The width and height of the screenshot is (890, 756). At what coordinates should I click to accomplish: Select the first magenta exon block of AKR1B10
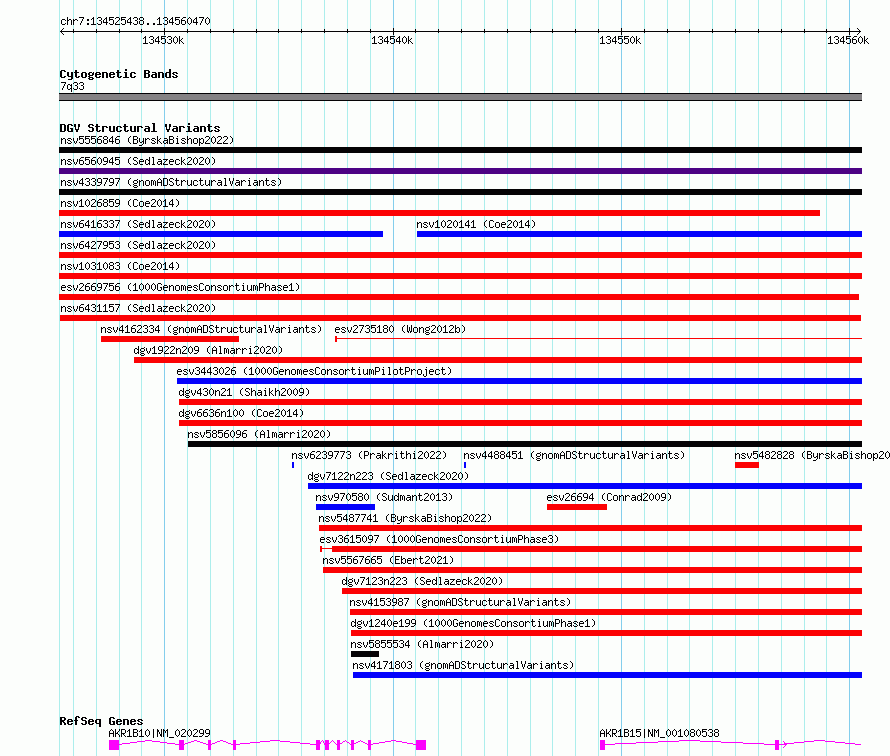coord(114,745)
